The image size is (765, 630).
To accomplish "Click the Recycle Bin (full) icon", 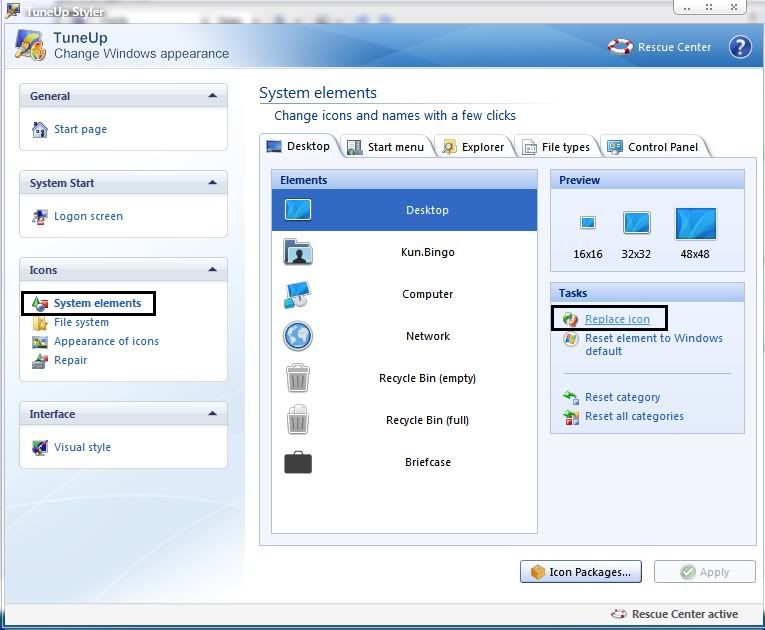I will tap(298, 420).
